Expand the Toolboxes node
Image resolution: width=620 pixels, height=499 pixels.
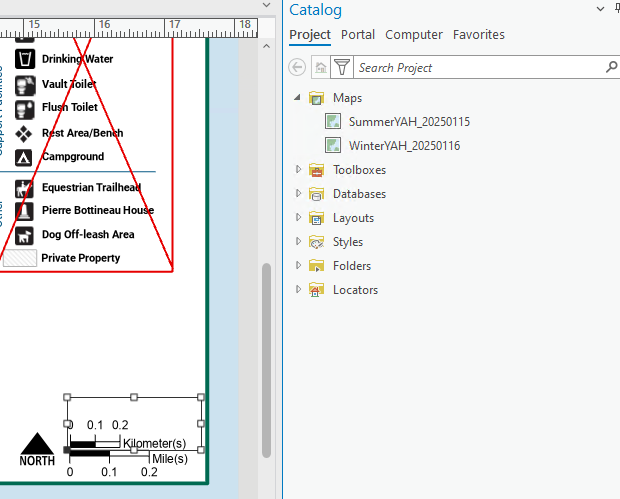tap(299, 169)
